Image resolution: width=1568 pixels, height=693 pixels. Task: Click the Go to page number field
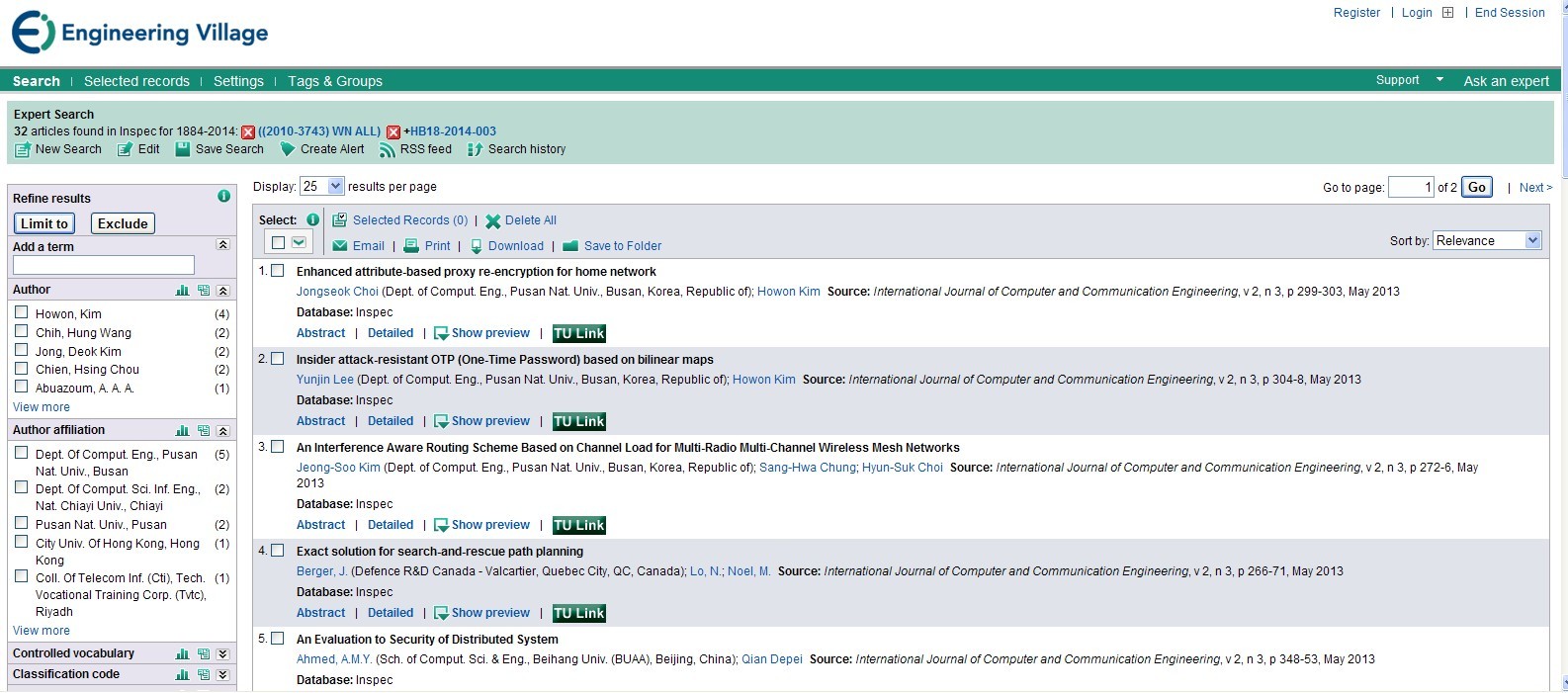(1411, 187)
